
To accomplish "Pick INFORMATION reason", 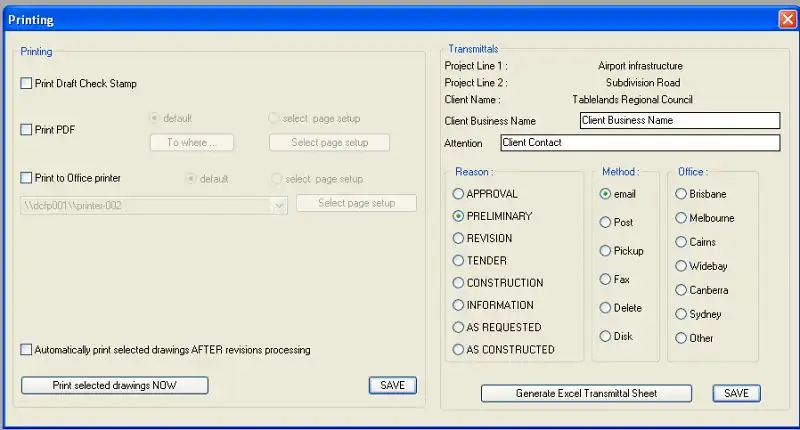I will tap(458, 305).
